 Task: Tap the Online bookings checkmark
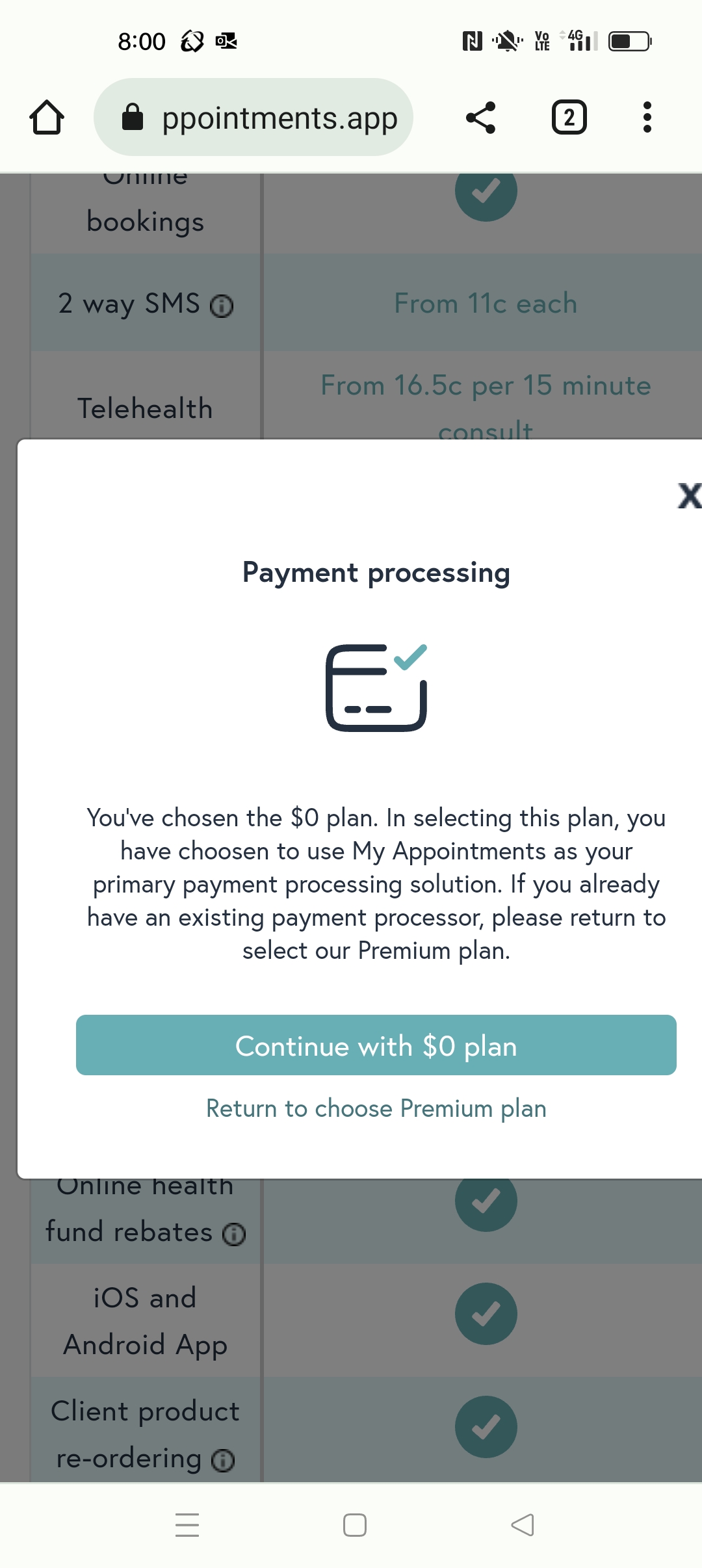(486, 191)
